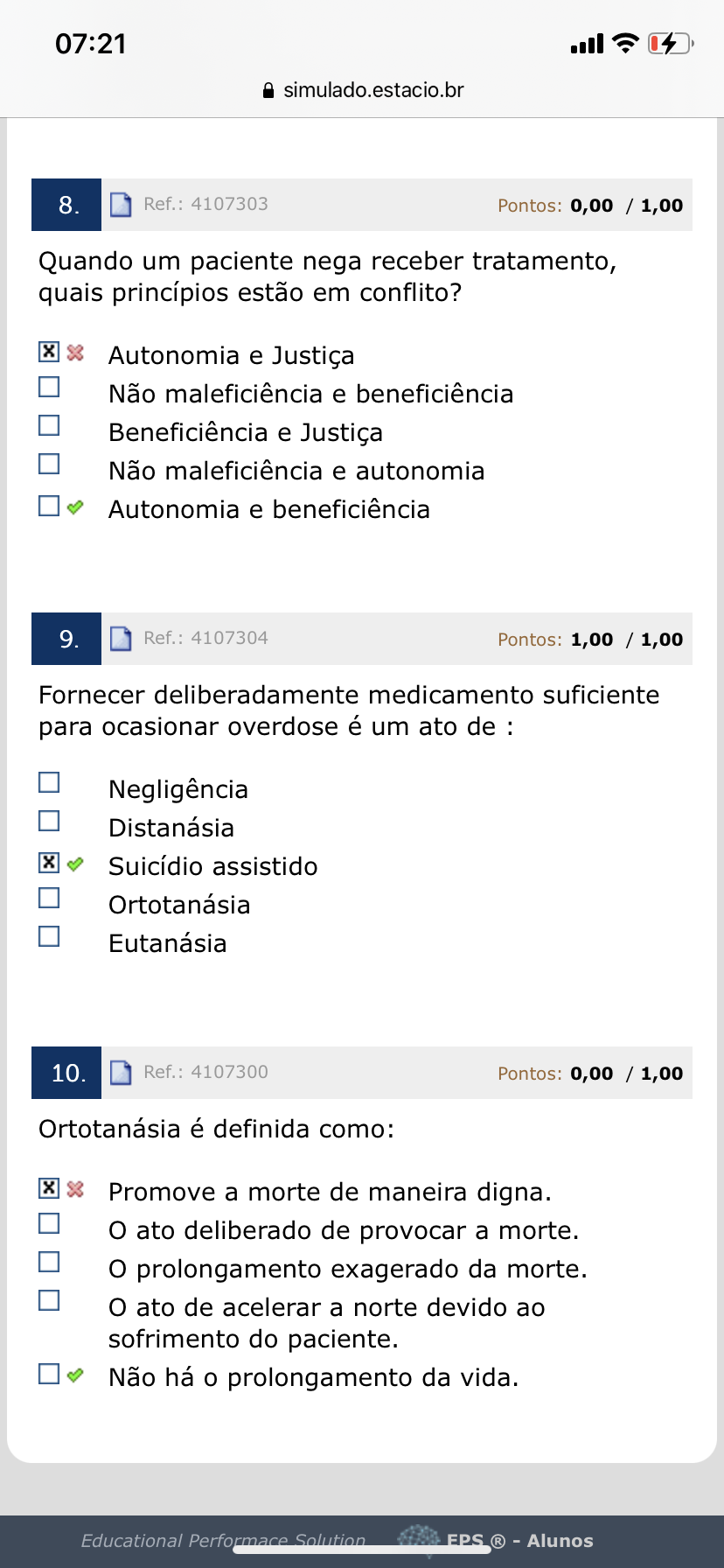Uncheck the Suicídio assistido checkbox
This screenshot has height=1568, width=724.
click(x=49, y=863)
